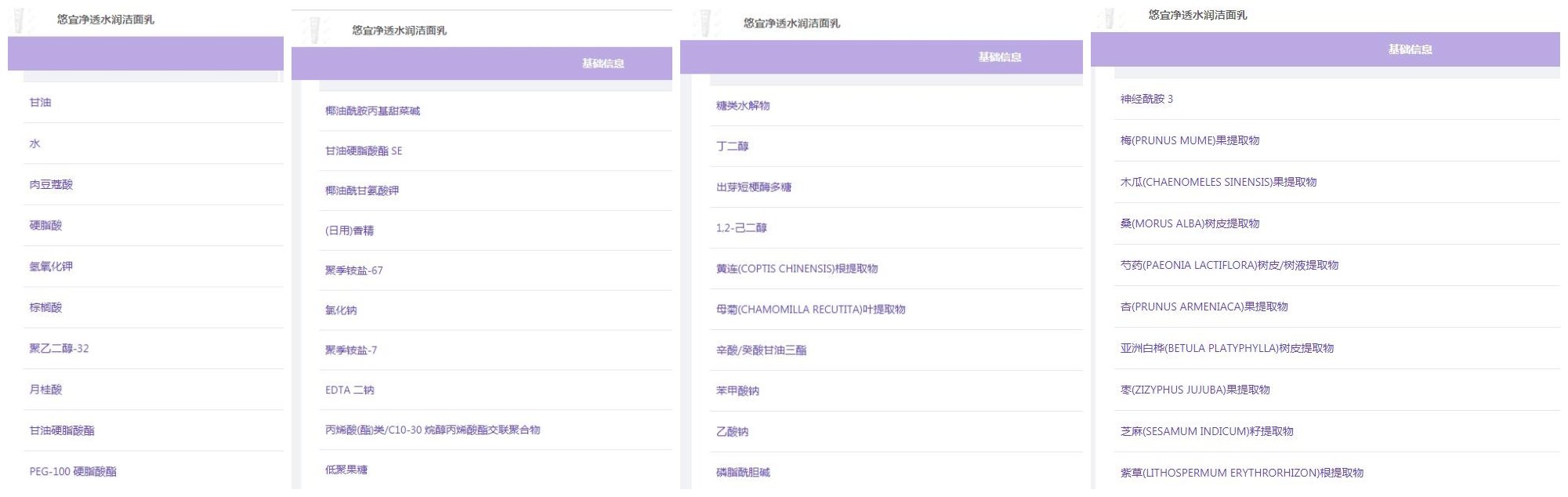Image resolution: width=1568 pixels, height=497 pixels.
Task: View the 低聚果糖 ingredient details
Action: (x=346, y=470)
